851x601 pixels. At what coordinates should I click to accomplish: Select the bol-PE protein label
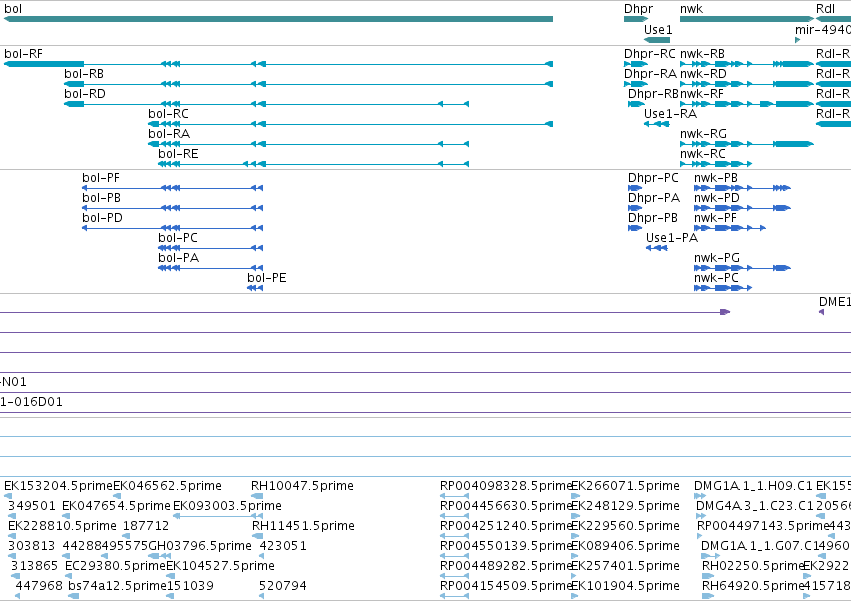(266, 279)
